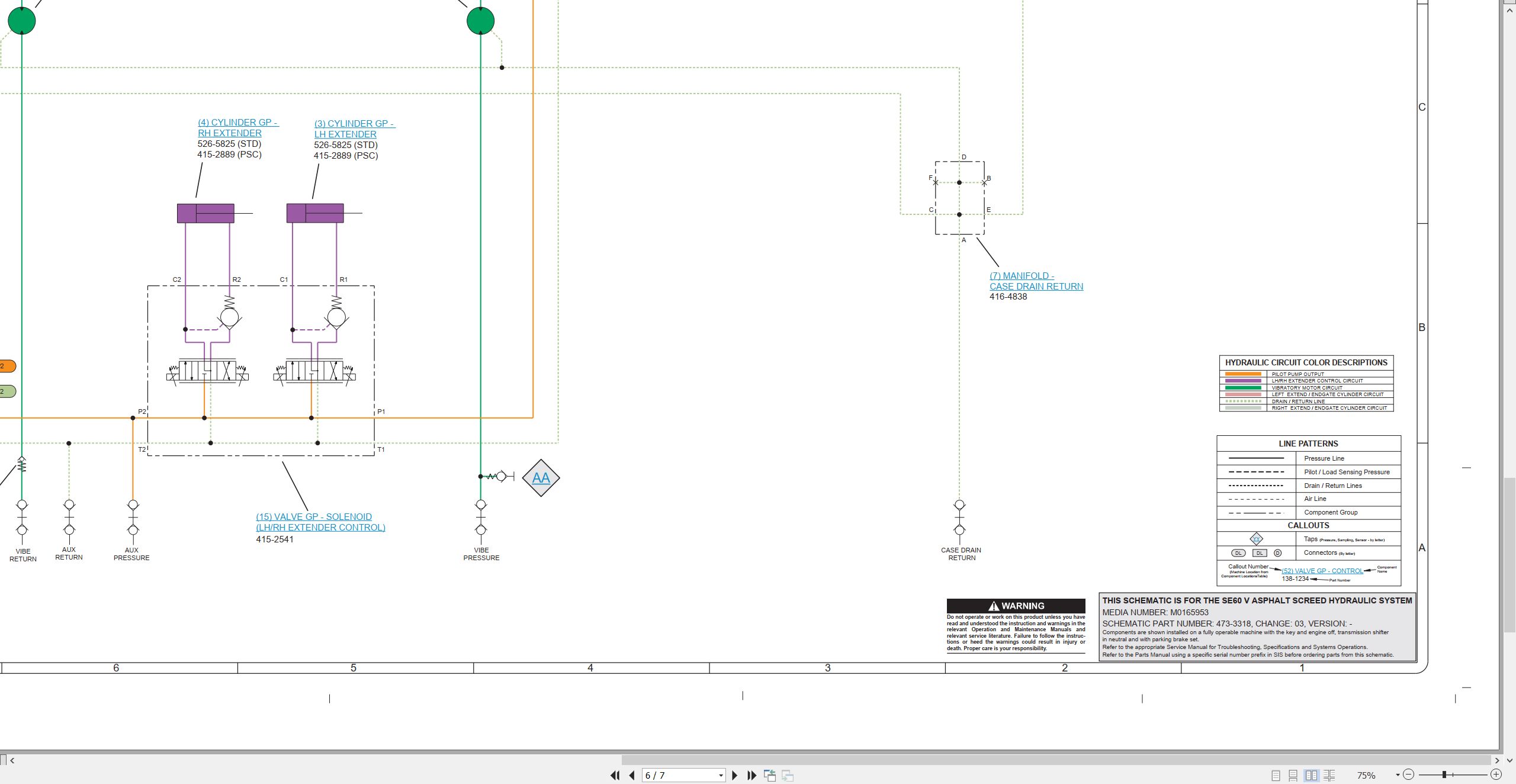Click the LINE PATTERNS legend heading
Viewport: 1516px width, 784px height.
pyautogui.click(x=1308, y=444)
